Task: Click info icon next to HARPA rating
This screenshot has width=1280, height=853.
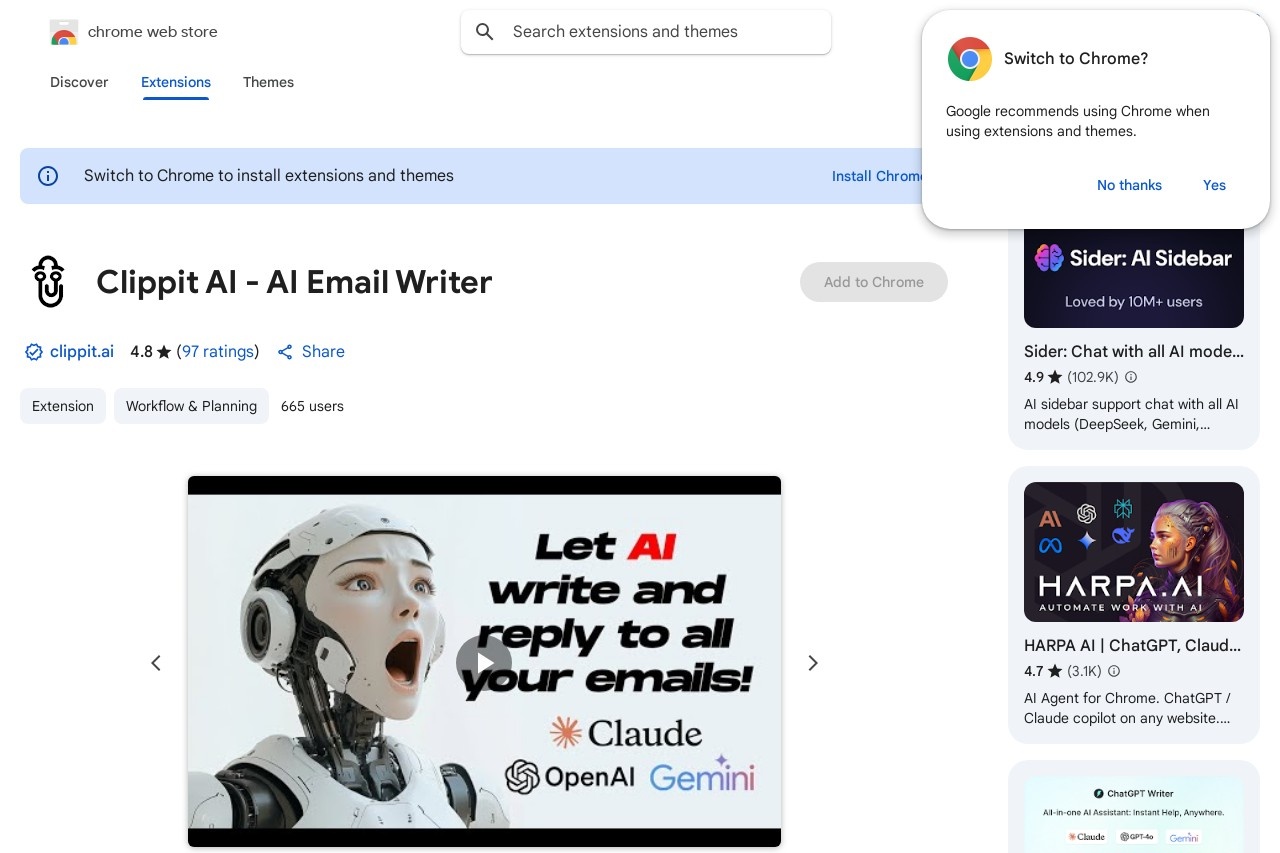Action: (1114, 671)
